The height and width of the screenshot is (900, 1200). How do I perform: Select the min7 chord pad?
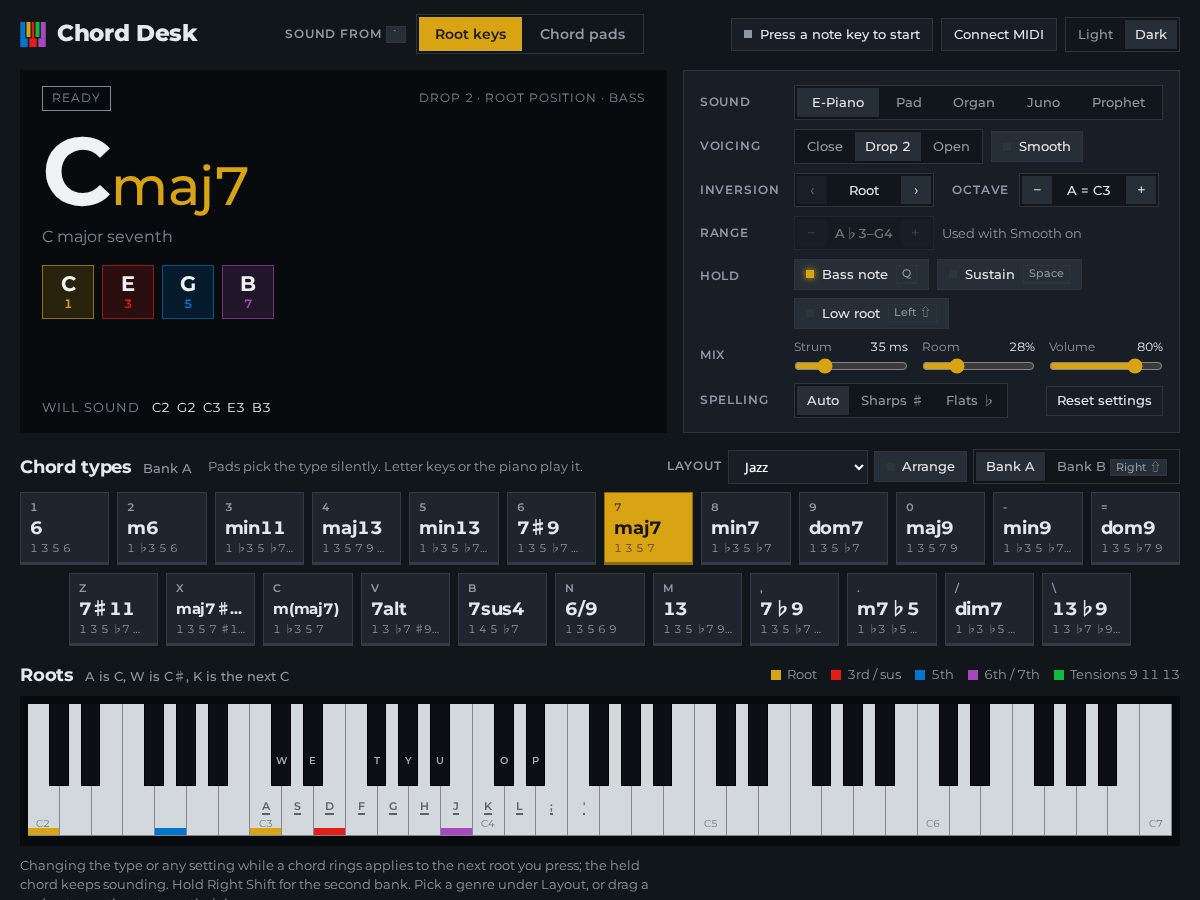point(745,528)
